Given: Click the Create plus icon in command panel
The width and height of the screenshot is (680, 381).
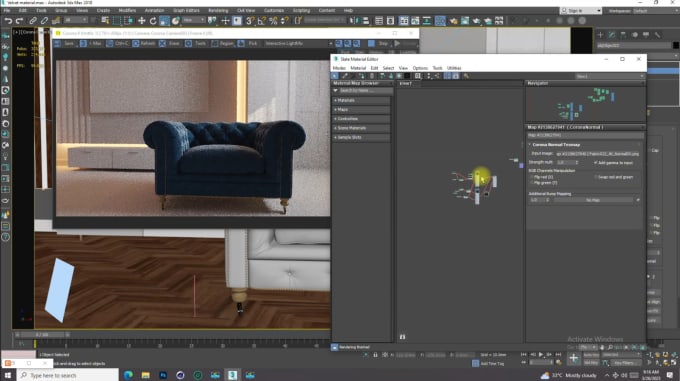Looking at the screenshot, I should tap(600, 35).
